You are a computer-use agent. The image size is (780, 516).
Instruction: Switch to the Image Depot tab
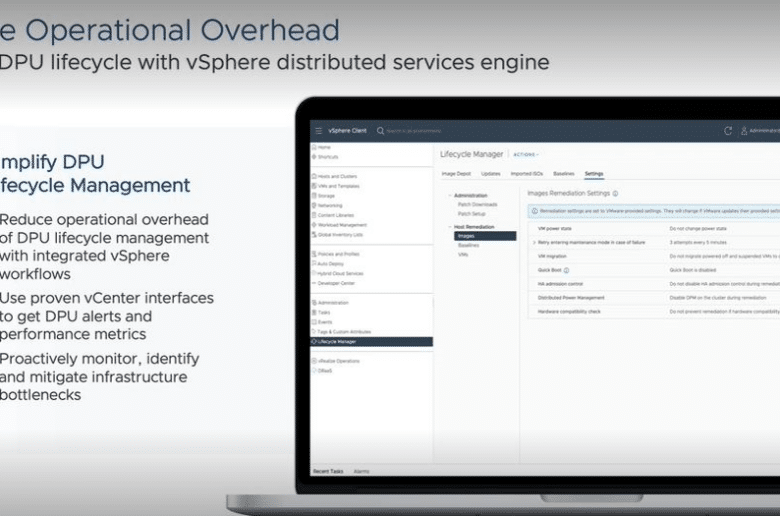[456, 174]
